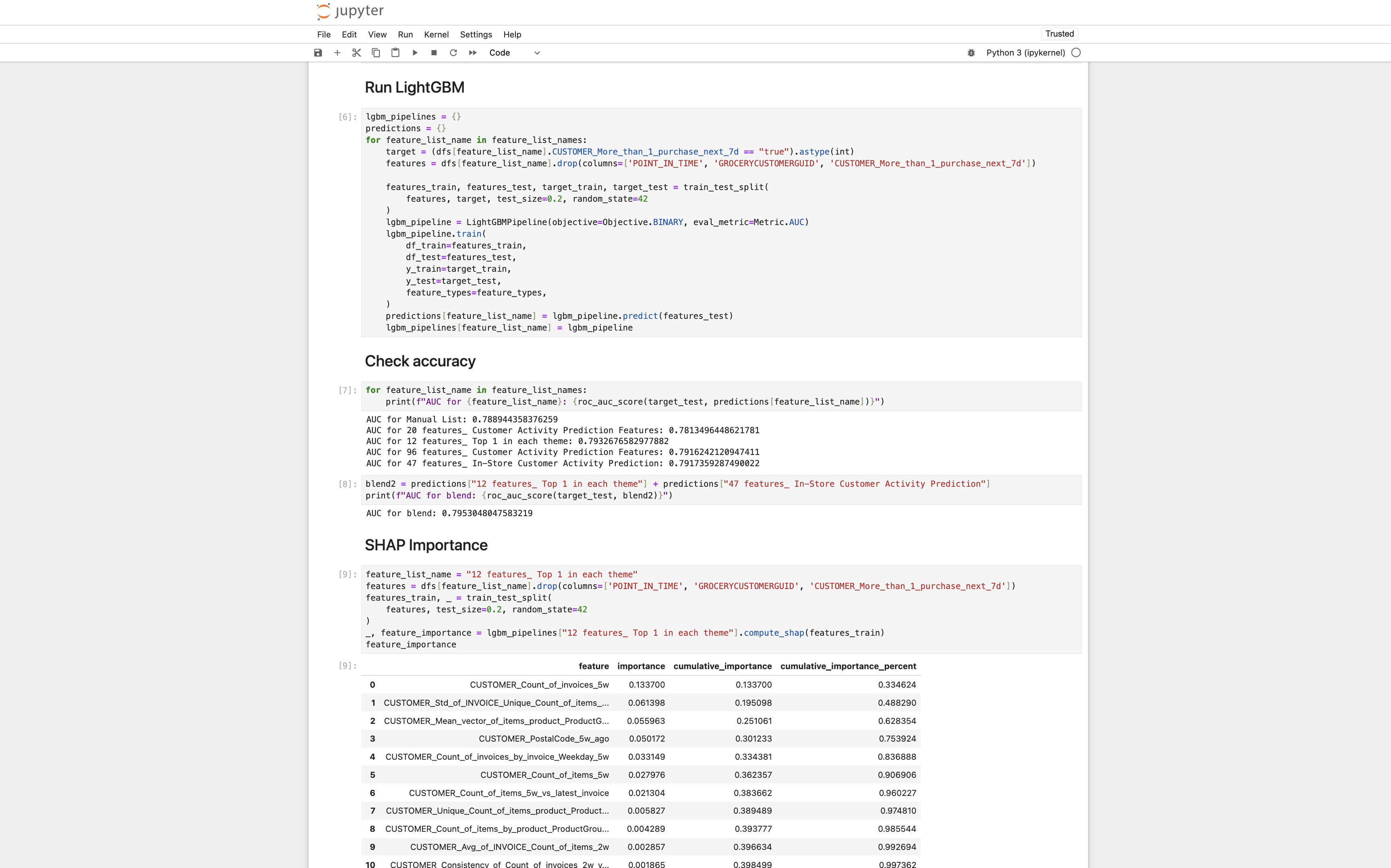This screenshot has height=868, width=1391.
Task: Click importance value 0.133700 in row 0
Action: 646,685
